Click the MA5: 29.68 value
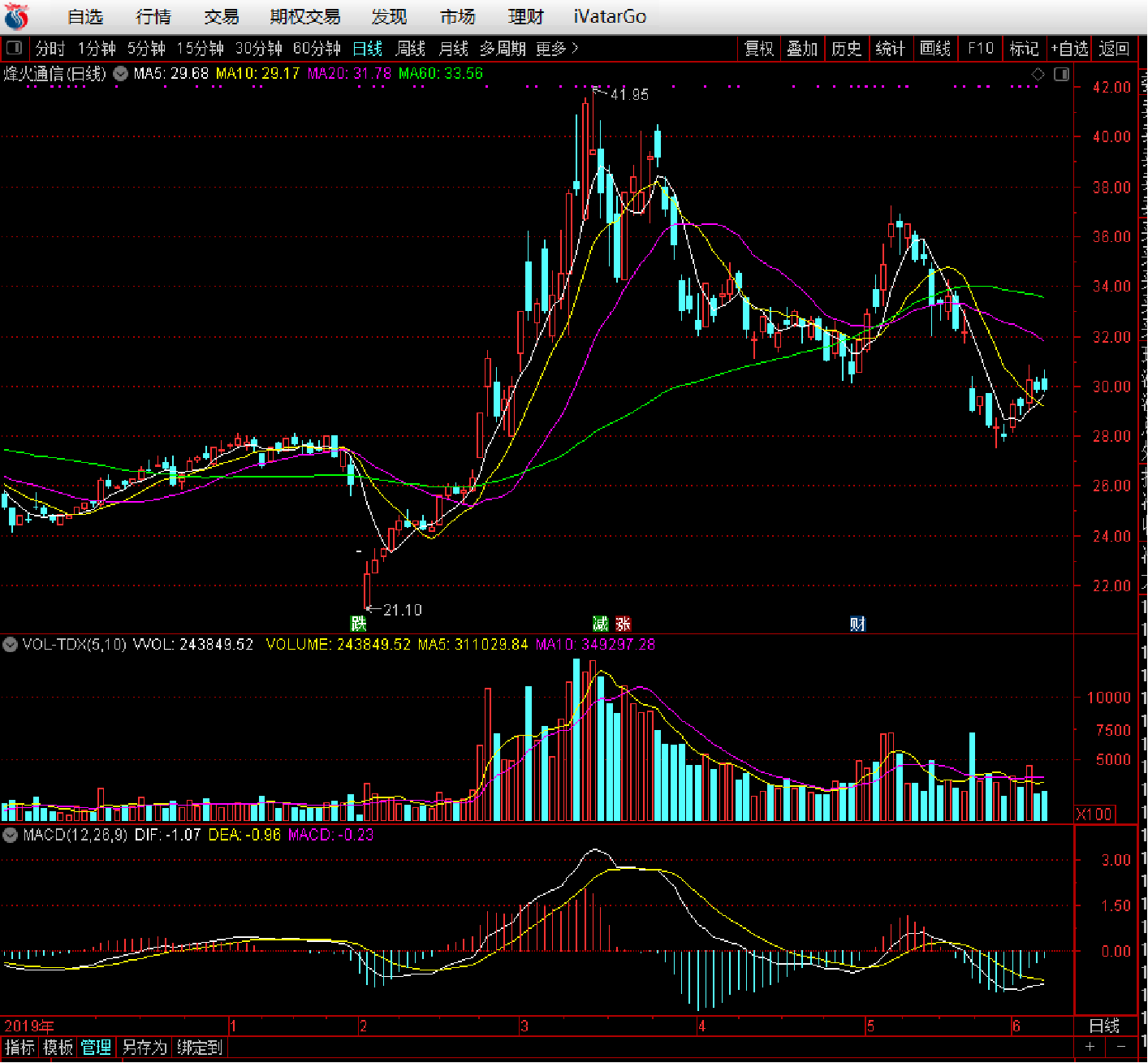Screen dimensions: 1148x1063 [171, 74]
